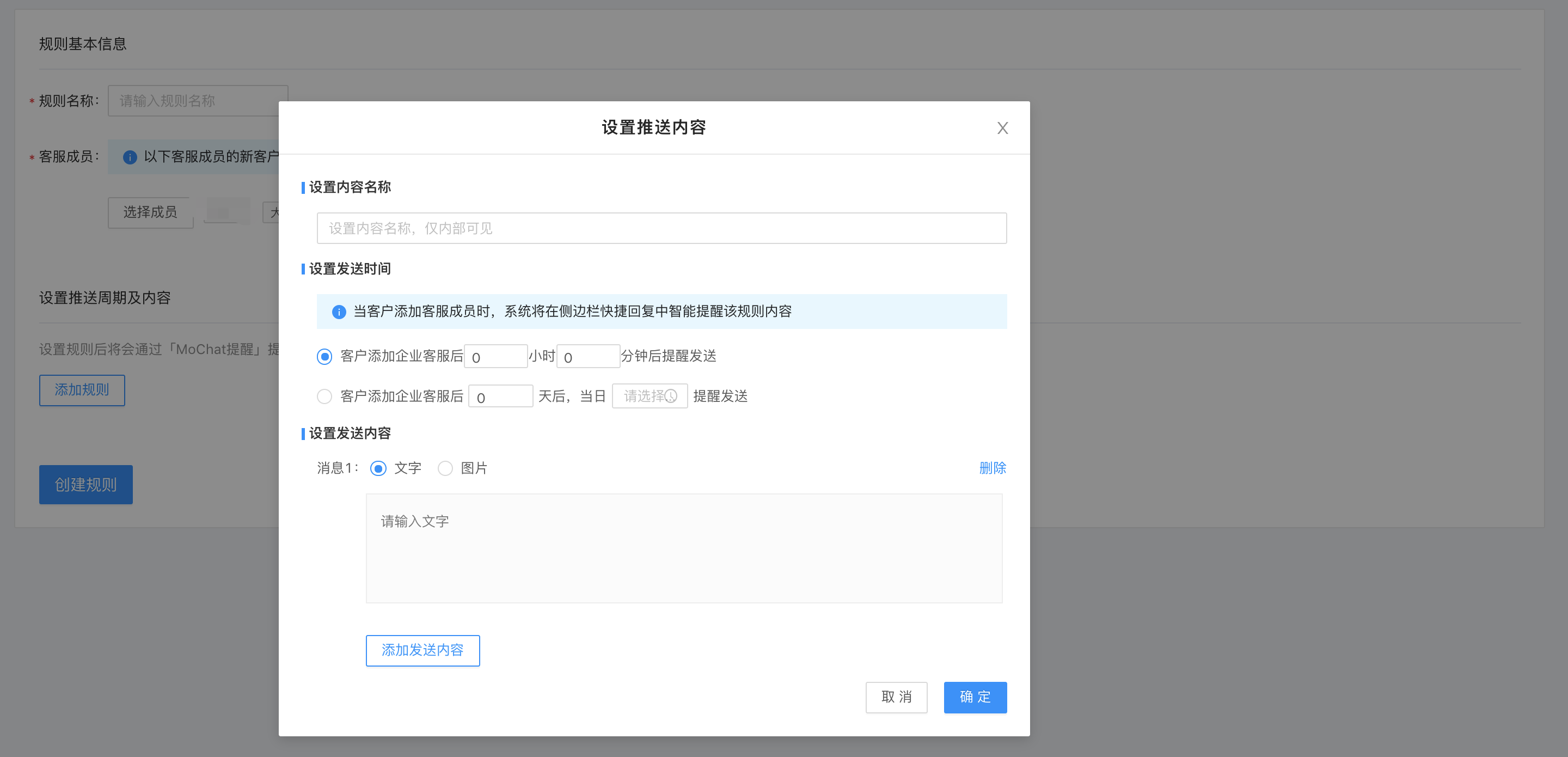Click the 设置内容名称 input field
This screenshot has width=1568, height=757.
click(x=661, y=228)
